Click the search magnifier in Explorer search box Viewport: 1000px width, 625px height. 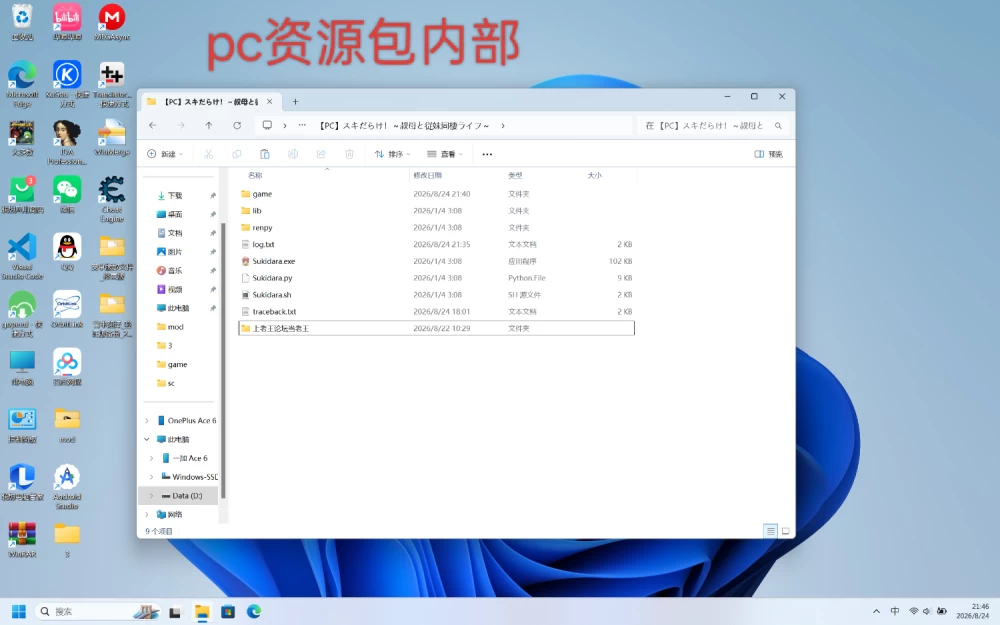[x=778, y=126]
